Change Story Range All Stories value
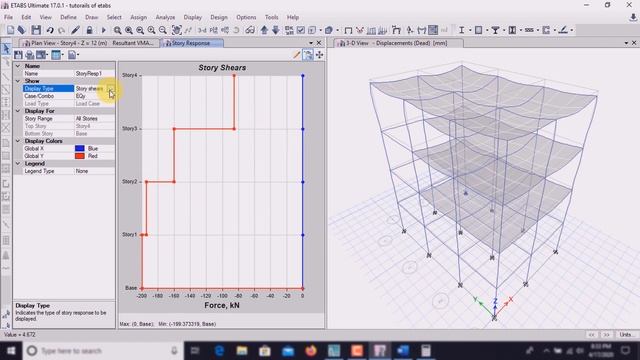640x360 pixels. (x=95, y=118)
